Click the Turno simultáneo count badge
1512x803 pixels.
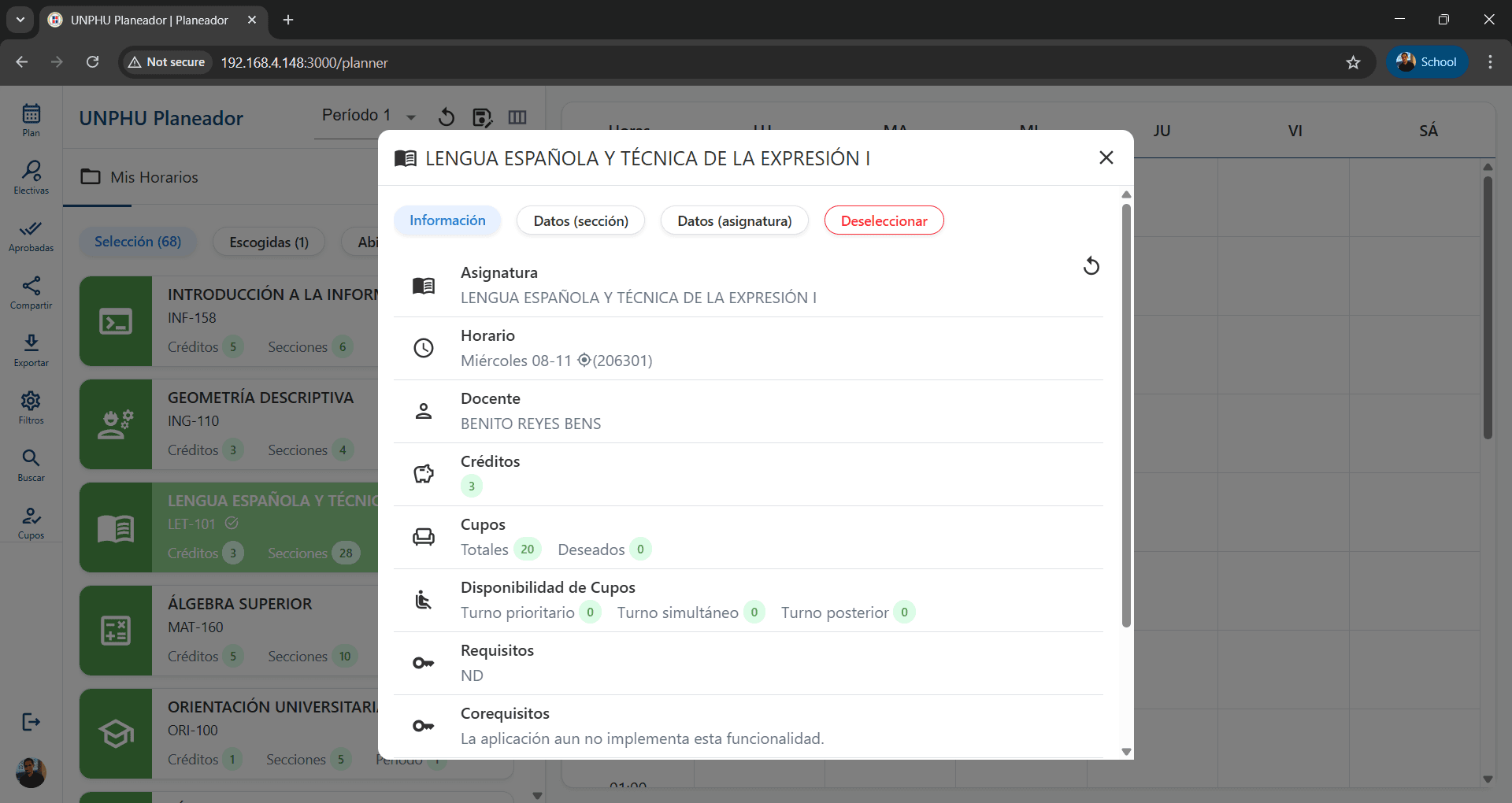tap(754, 612)
